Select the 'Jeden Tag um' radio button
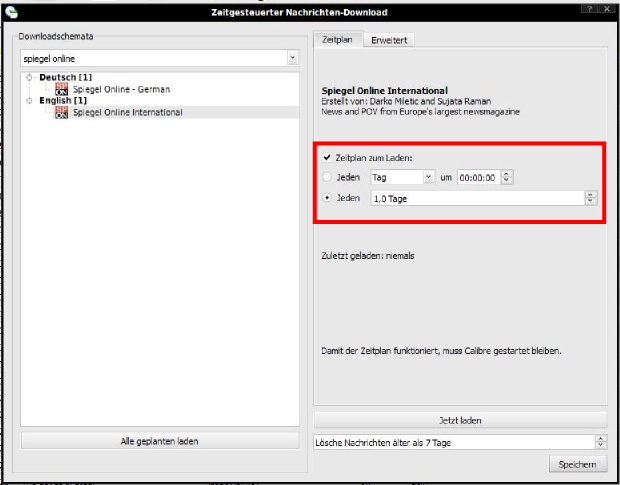This screenshot has height=485, width=620. tap(327, 177)
